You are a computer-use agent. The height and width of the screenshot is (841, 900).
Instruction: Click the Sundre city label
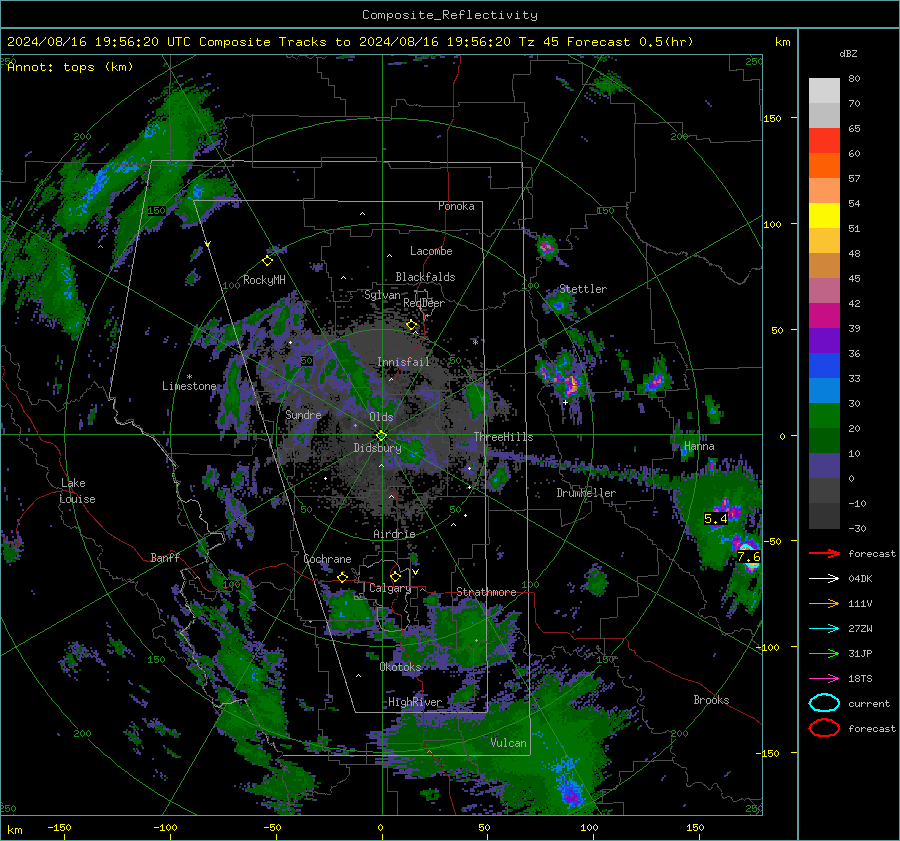[303, 414]
